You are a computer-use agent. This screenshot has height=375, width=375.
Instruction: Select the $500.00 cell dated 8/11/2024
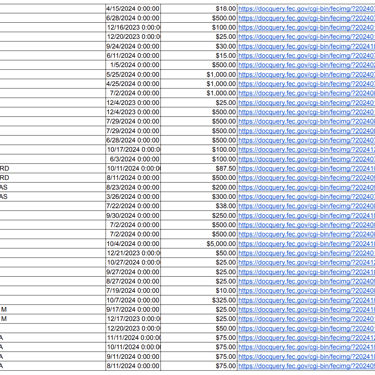[x=199, y=178]
